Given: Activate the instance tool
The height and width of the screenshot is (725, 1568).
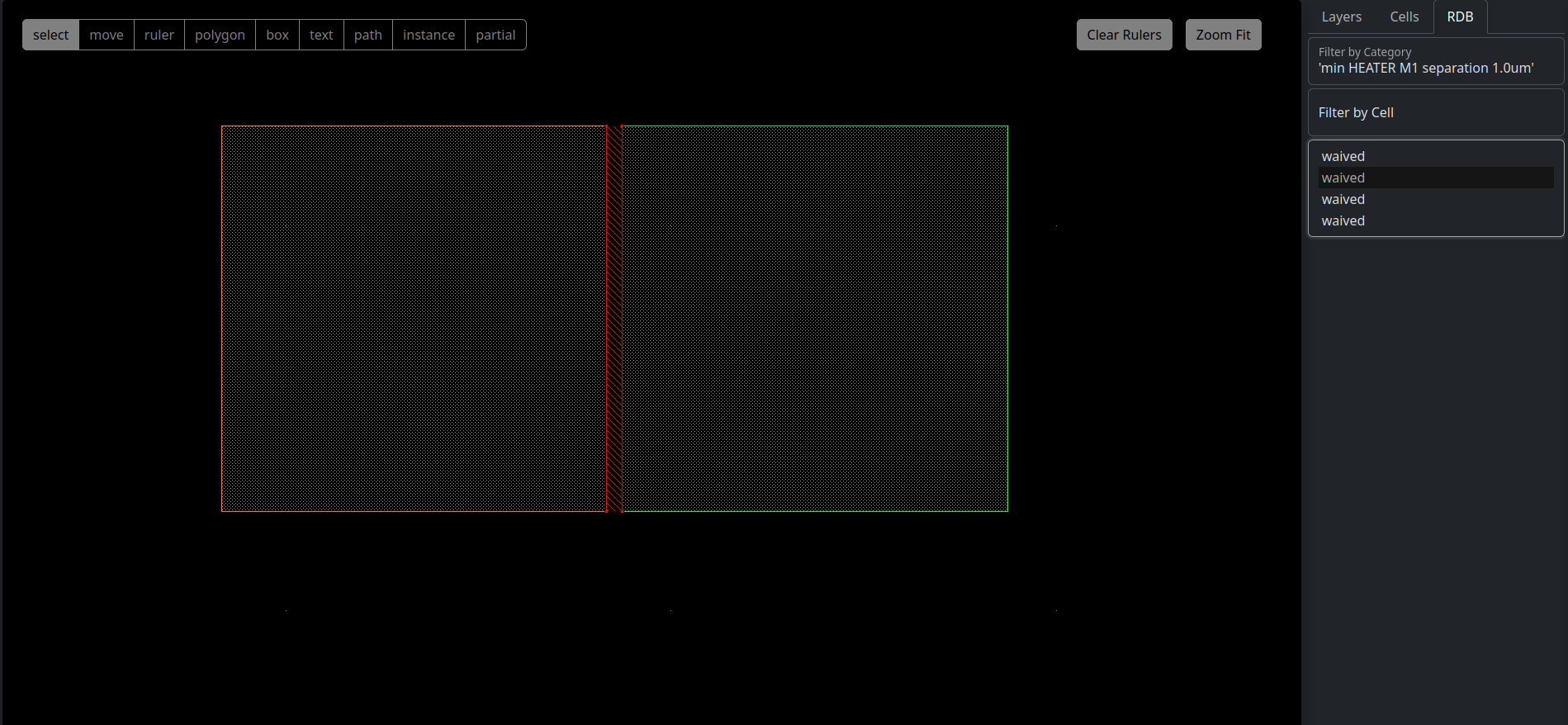Looking at the screenshot, I should pos(429,35).
